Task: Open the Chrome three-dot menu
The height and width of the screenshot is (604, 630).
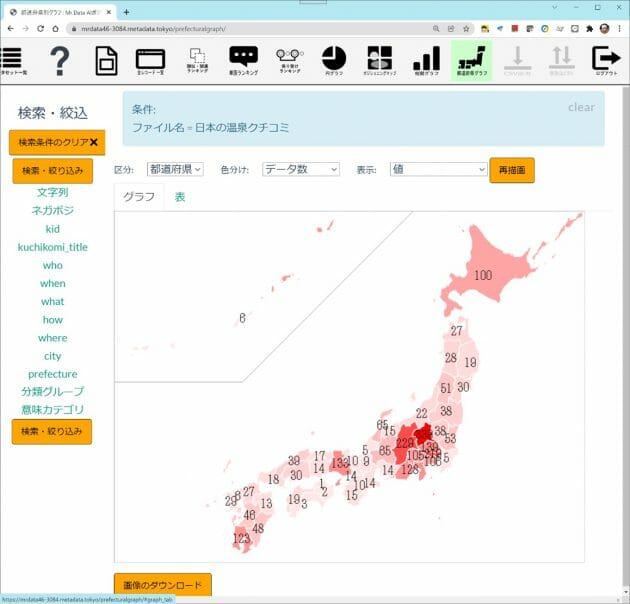Action: pos(619,29)
